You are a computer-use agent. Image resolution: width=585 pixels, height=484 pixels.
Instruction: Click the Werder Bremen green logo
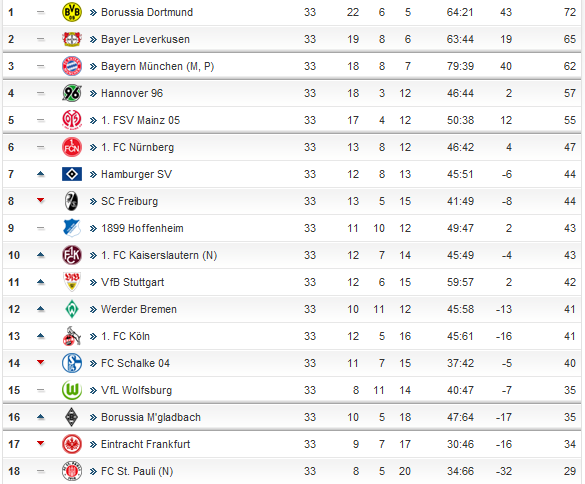(x=72, y=309)
